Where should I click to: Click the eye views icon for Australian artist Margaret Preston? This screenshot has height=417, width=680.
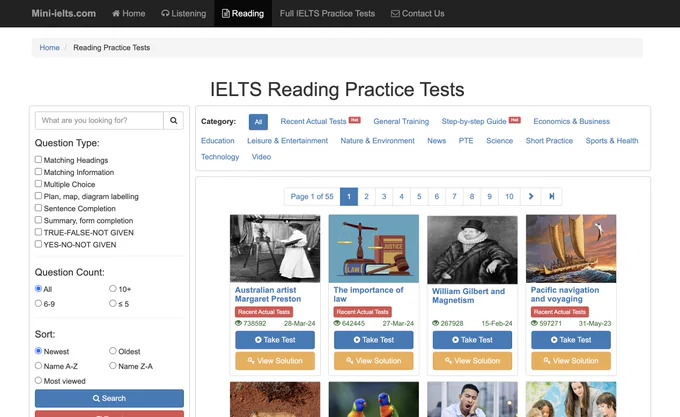click(238, 323)
